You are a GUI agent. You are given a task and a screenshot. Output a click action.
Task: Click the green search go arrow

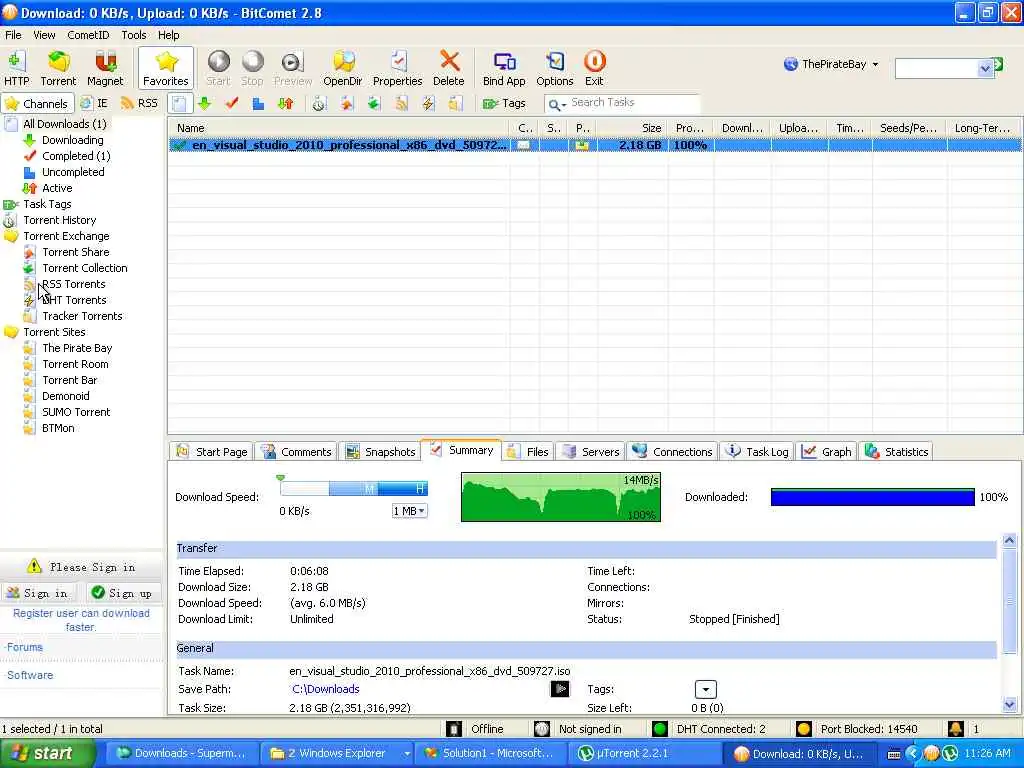[999, 64]
